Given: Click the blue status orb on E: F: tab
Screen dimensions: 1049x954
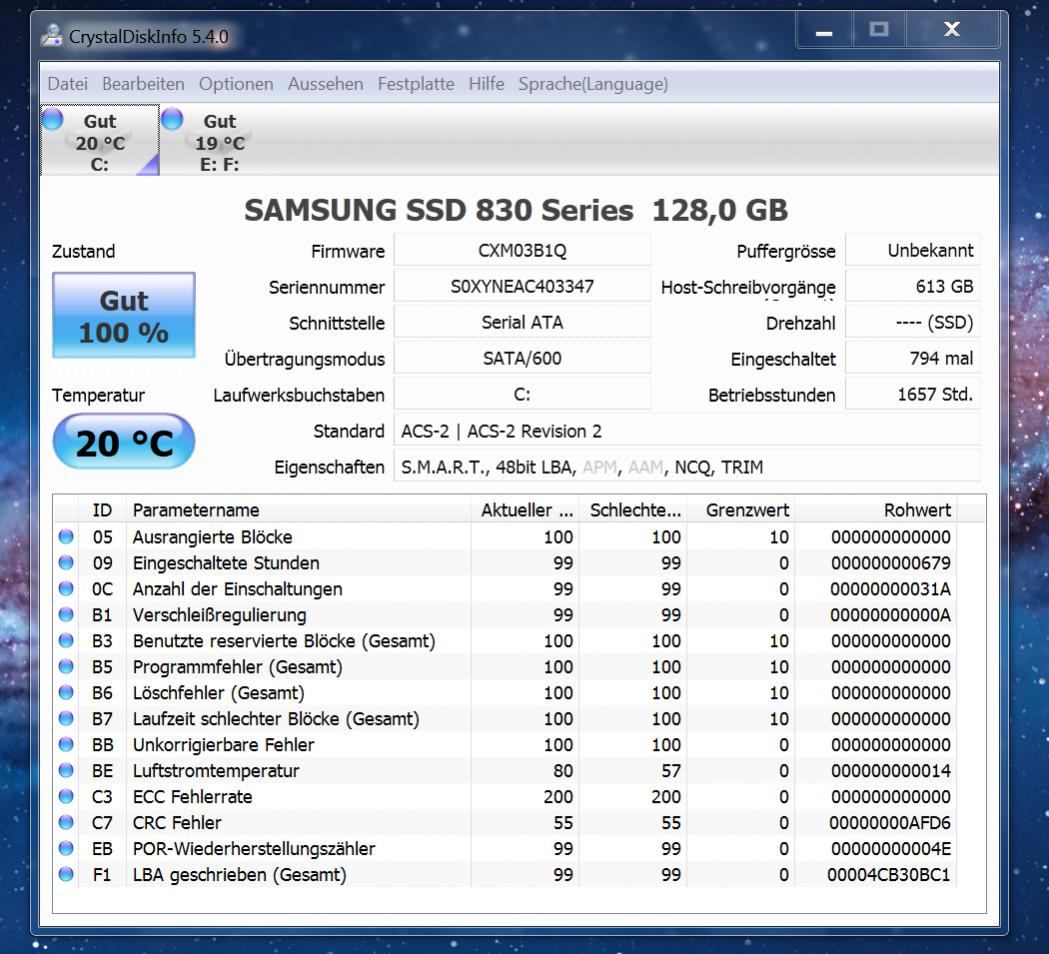Looking at the screenshot, I should click(x=172, y=119).
